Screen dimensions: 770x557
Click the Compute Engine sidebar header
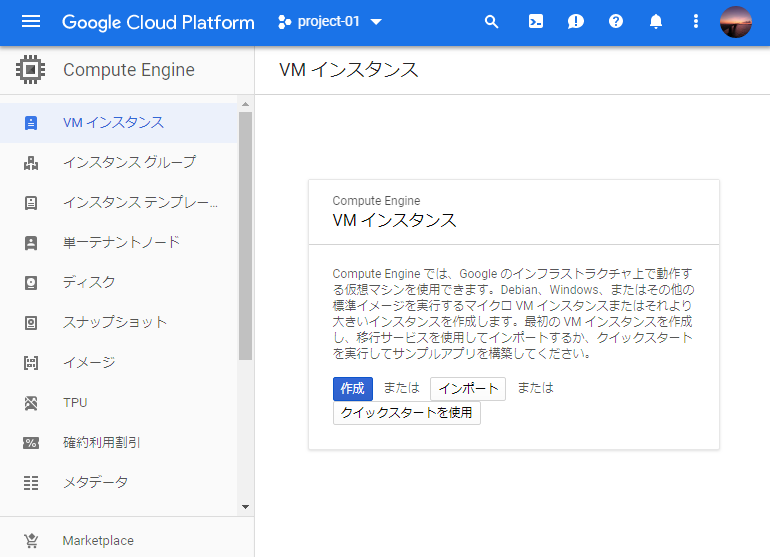127,70
